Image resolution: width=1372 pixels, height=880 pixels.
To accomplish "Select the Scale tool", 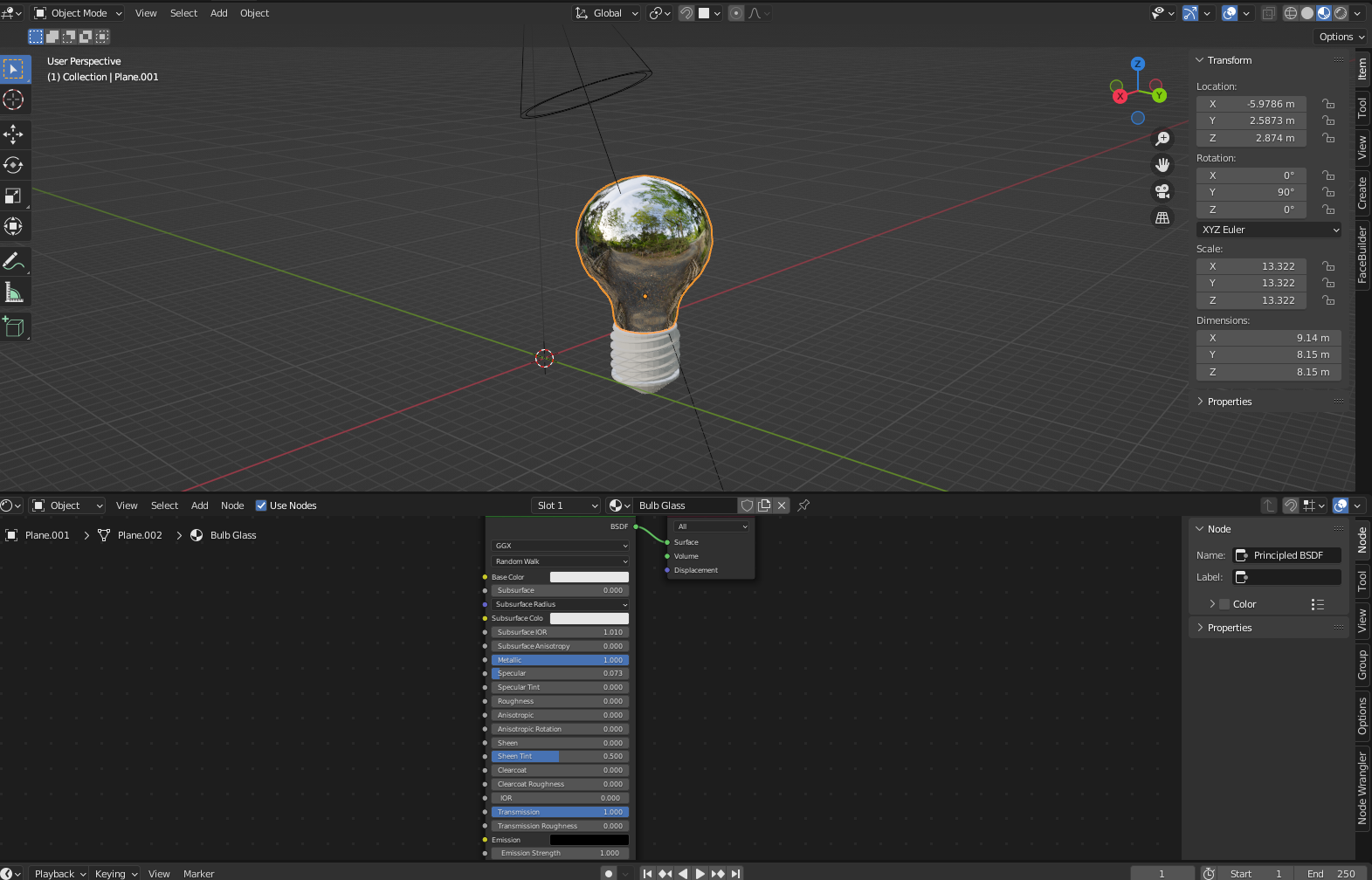I will 14,196.
